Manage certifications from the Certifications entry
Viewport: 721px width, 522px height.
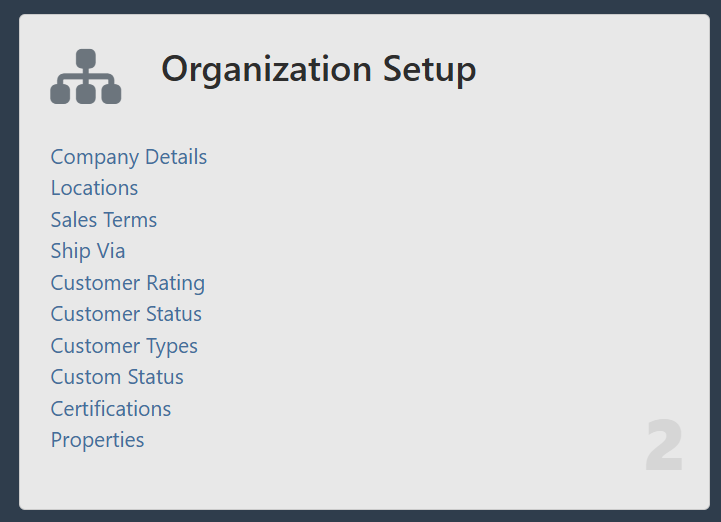(x=111, y=409)
